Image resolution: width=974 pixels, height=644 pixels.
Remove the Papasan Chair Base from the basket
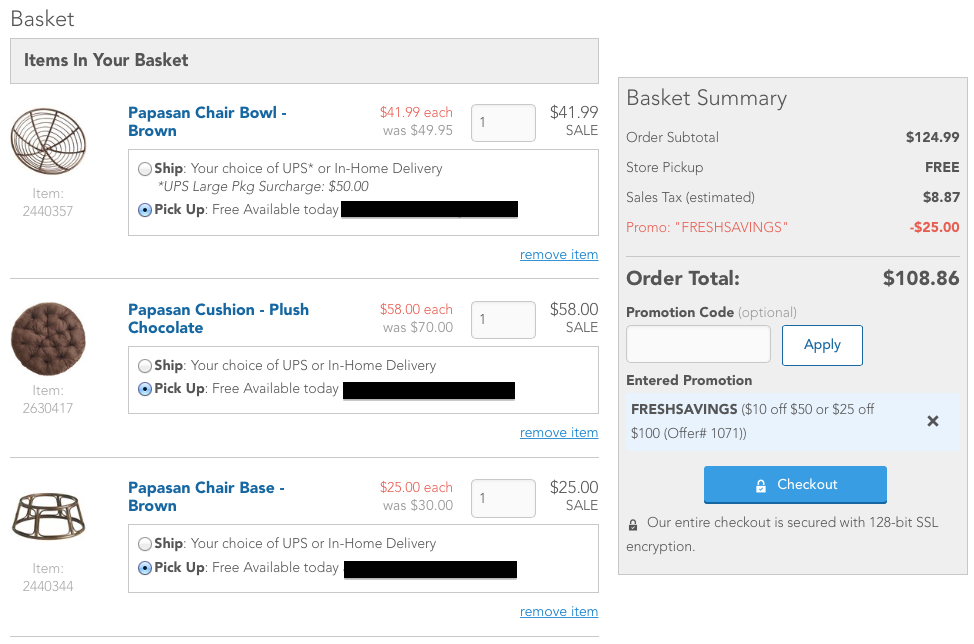[558, 611]
